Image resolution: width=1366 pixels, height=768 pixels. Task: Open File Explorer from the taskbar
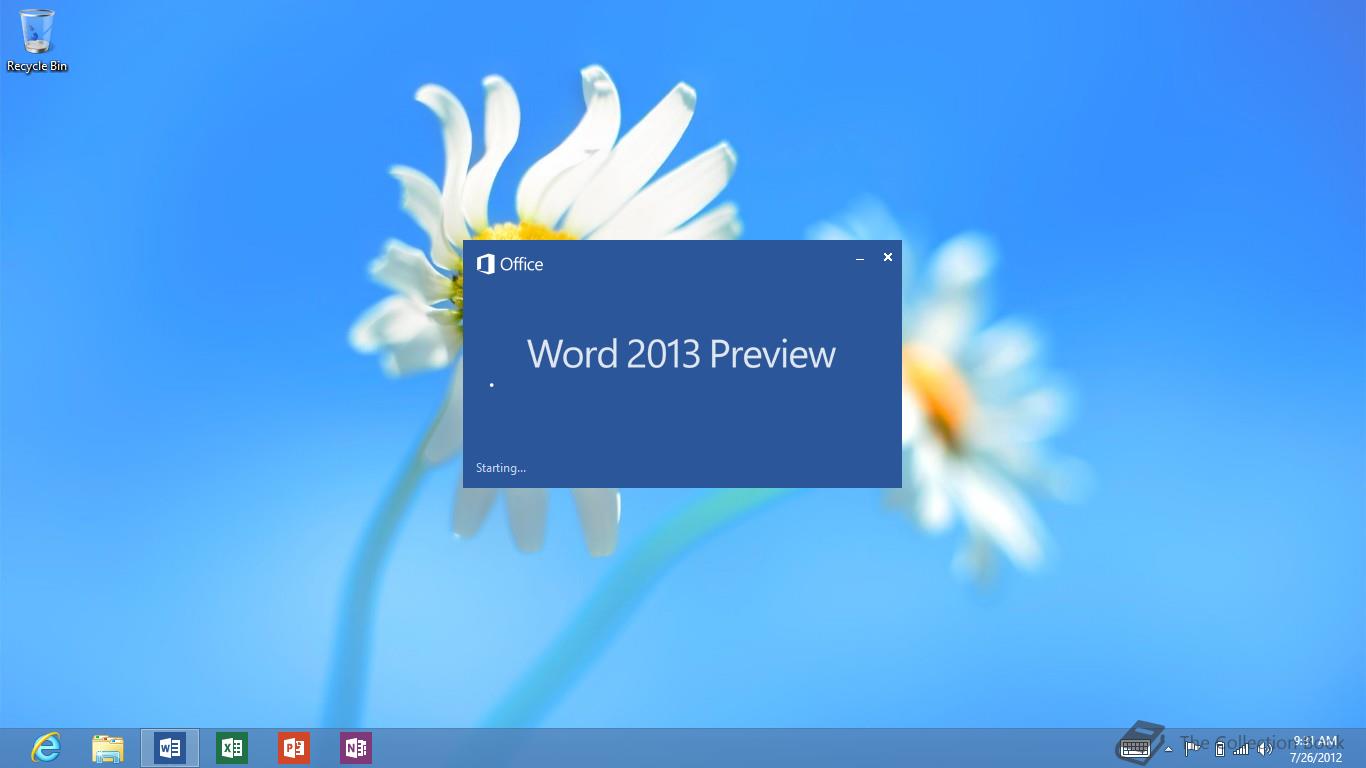coord(108,748)
